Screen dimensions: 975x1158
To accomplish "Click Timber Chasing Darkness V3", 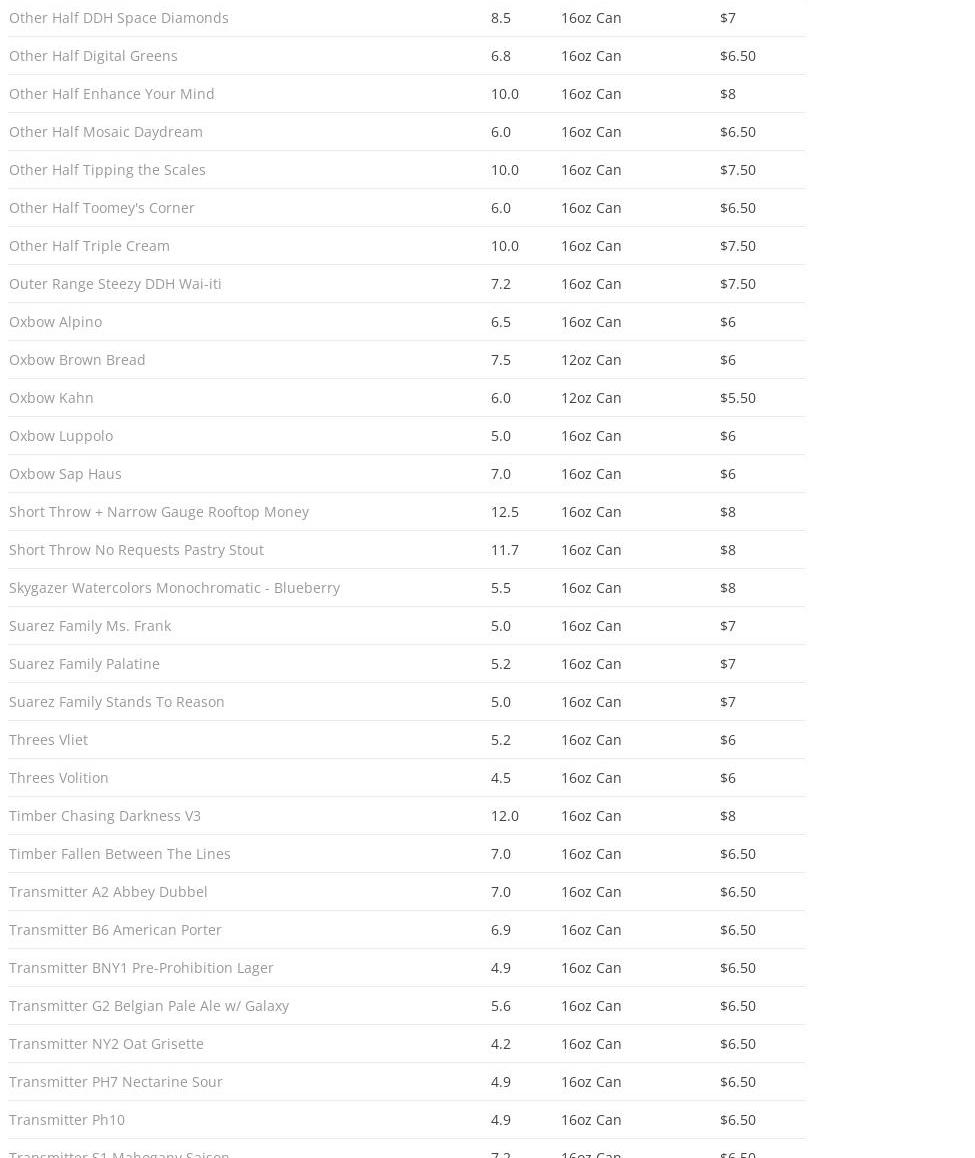I will pos(105,816).
